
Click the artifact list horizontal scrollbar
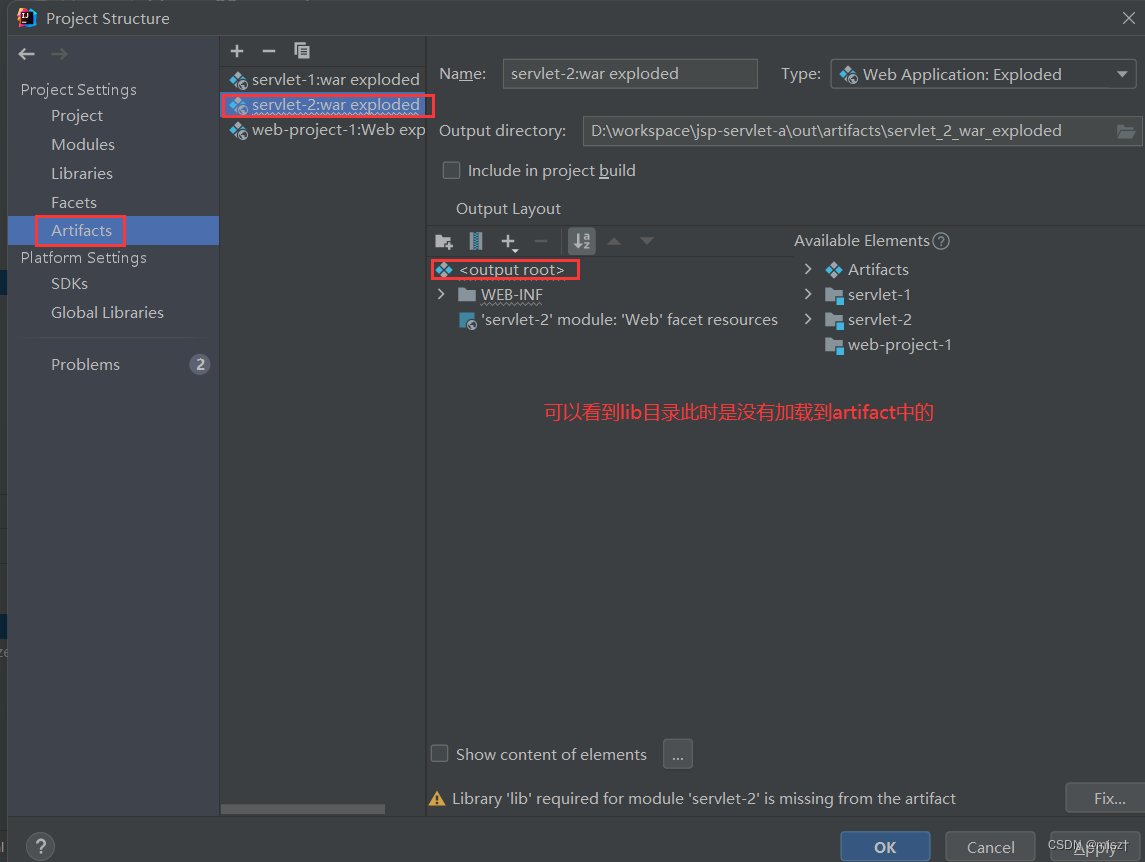point(303,809)
